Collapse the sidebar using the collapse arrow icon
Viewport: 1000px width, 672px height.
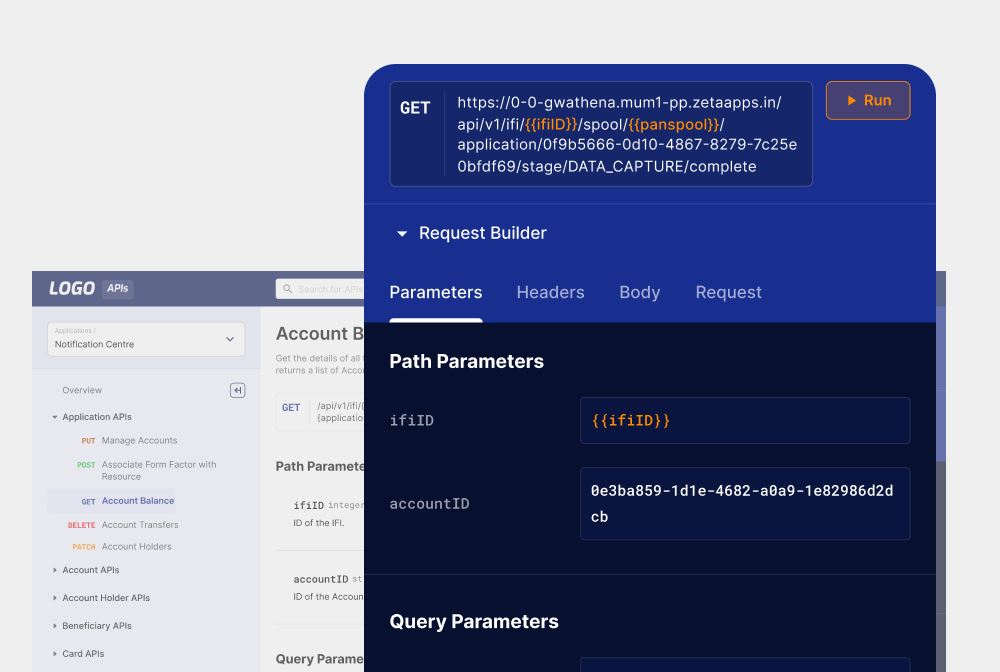point(237,390)
